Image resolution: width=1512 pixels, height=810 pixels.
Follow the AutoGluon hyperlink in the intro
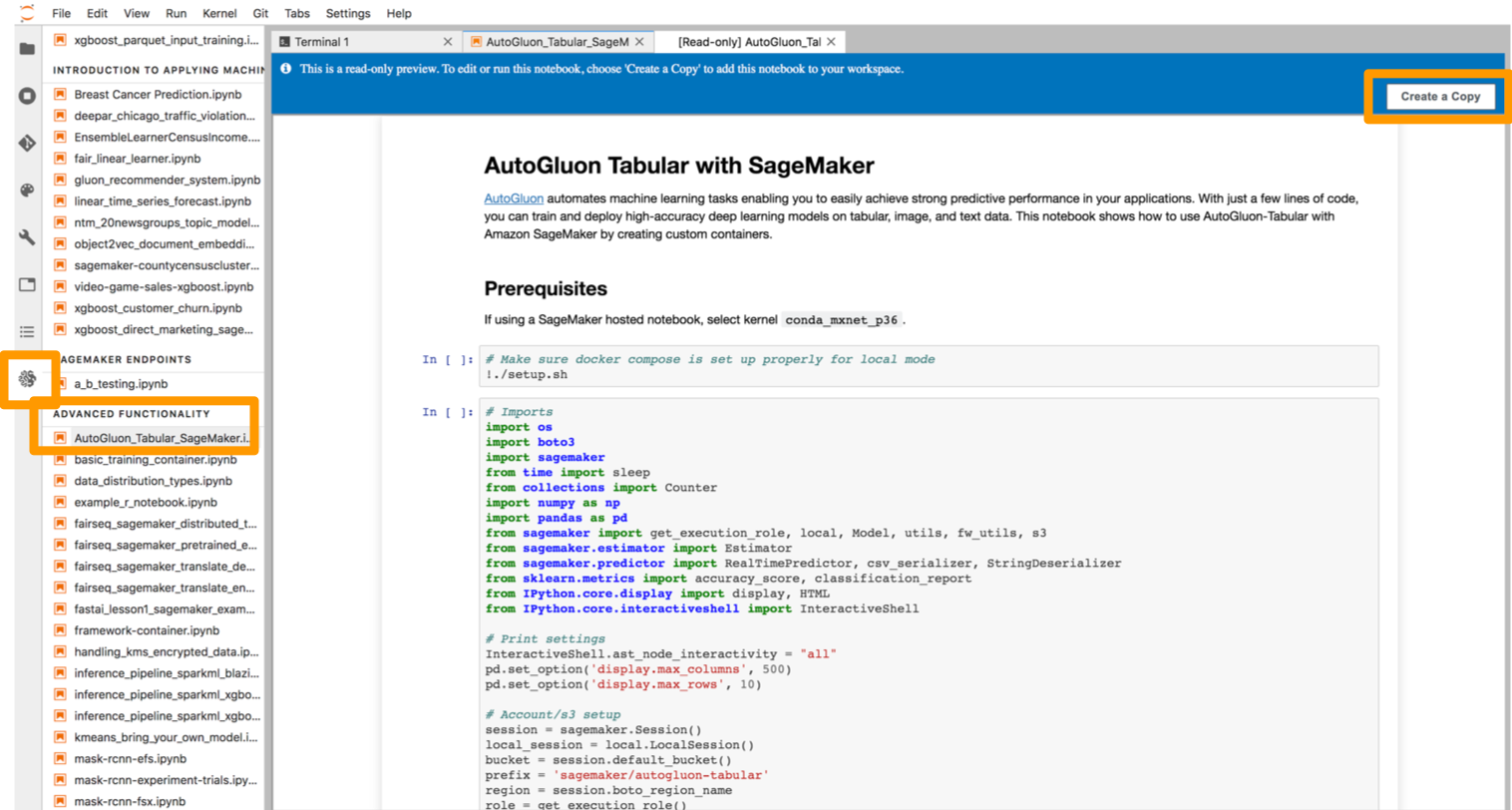(x=514, y=199)
